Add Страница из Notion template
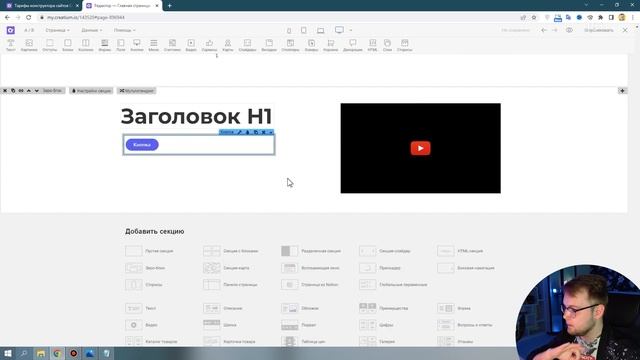640x360 pixels. pyautogui.click(x=310, y=284)
